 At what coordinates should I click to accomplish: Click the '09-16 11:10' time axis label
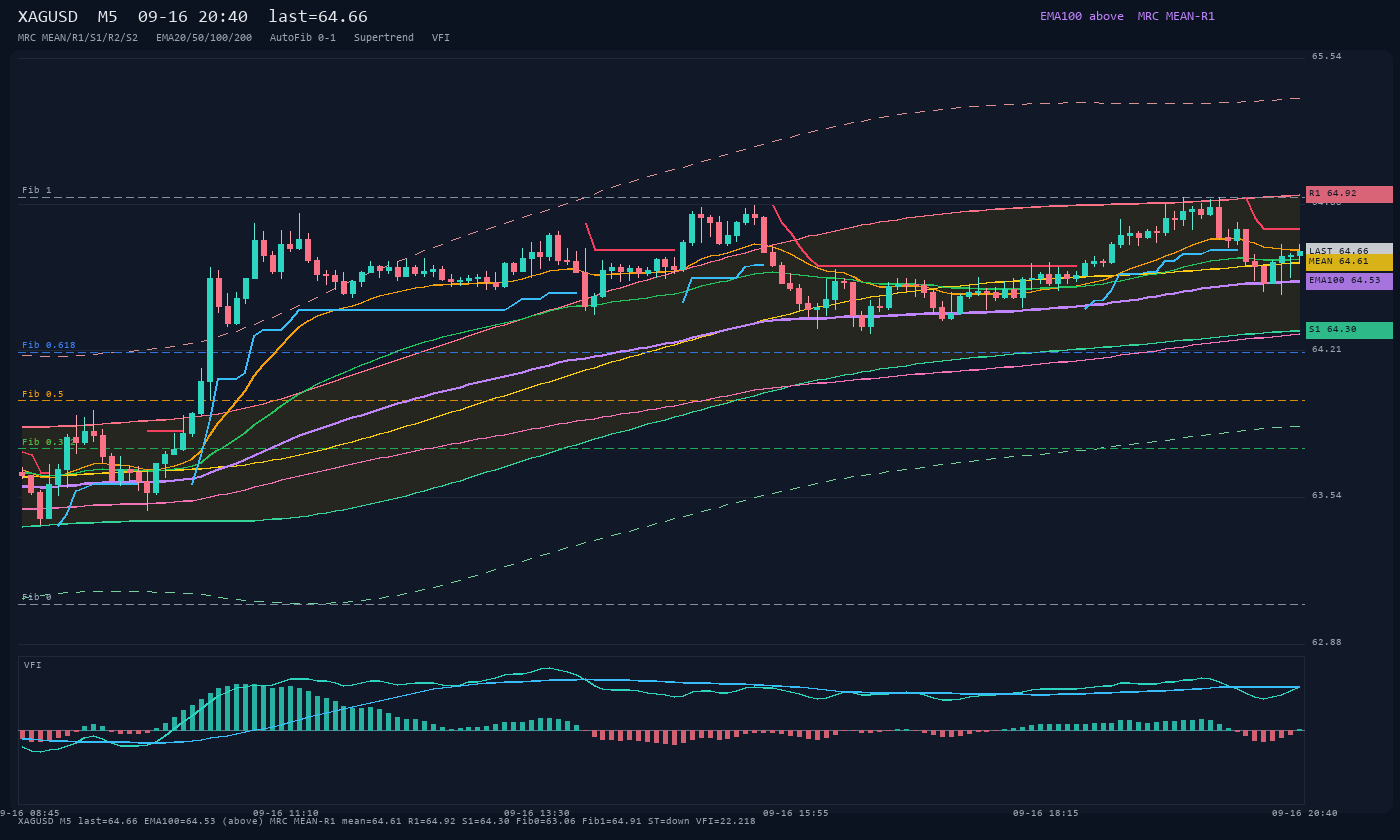[x=286, y=813]
